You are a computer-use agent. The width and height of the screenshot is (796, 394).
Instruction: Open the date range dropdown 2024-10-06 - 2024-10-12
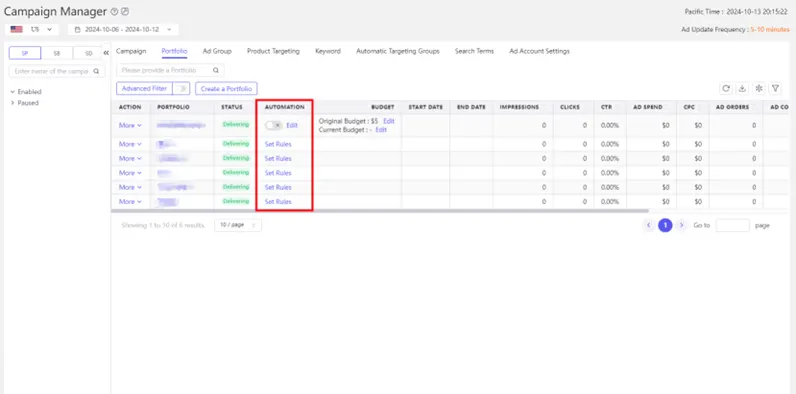pyautogui.click(x=123, y=29)
